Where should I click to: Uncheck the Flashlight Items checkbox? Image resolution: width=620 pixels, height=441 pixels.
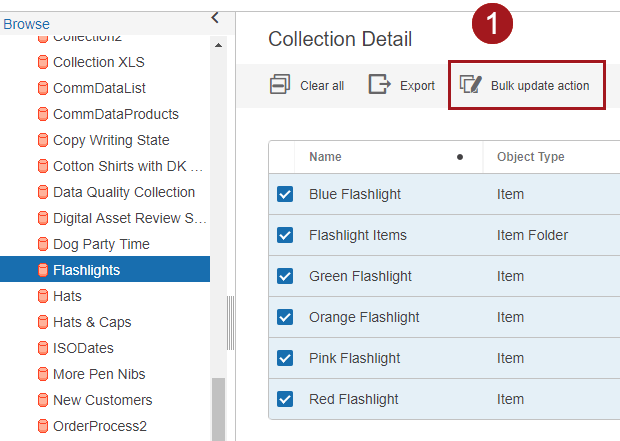click(285, 235)
